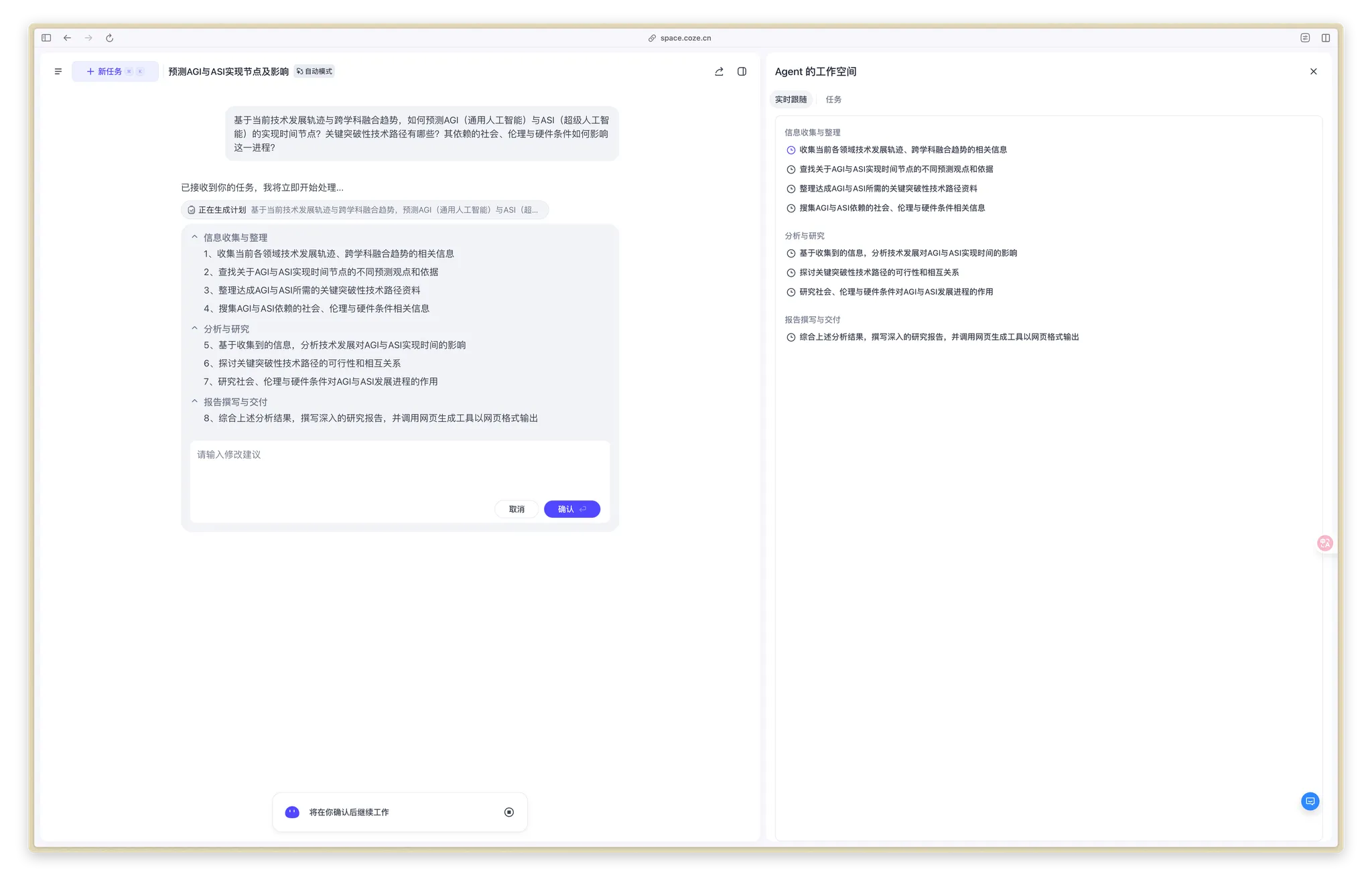Switch to the 任务 tab
Viewport: 1372px width, 887px height.
tap(833, 100)
